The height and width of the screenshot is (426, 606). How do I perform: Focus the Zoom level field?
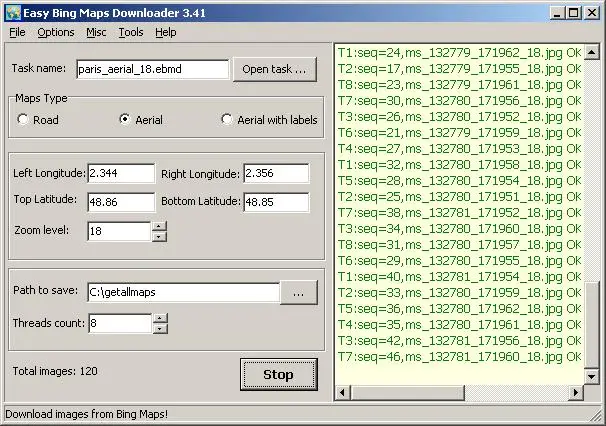point(119,231)
